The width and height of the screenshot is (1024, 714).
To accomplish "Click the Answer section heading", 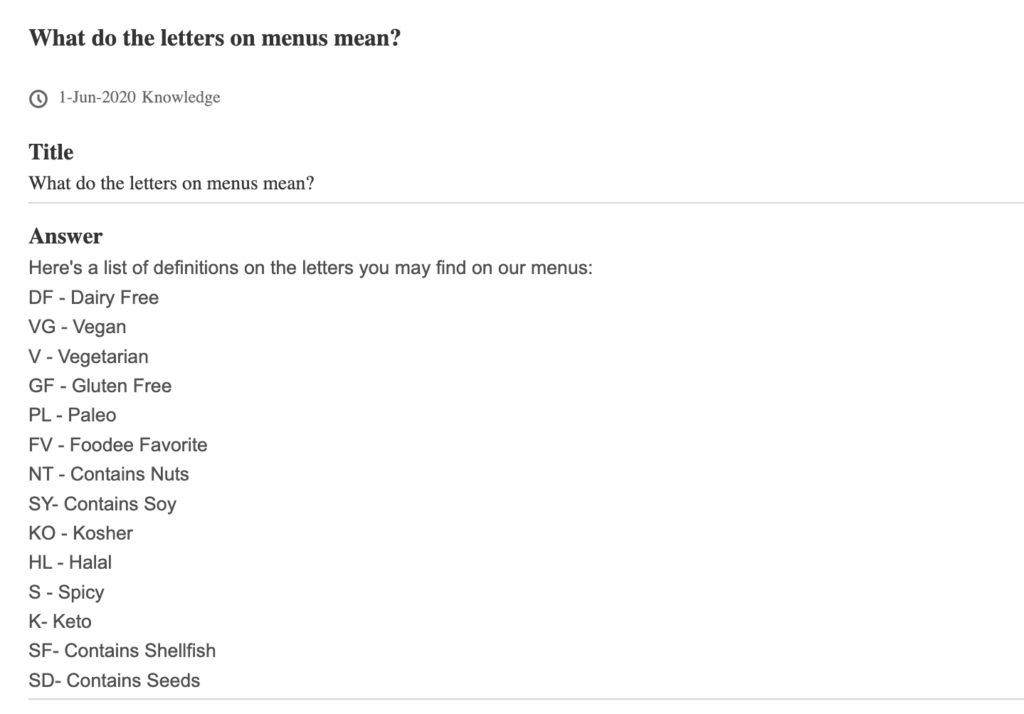I will click(65, 236).
